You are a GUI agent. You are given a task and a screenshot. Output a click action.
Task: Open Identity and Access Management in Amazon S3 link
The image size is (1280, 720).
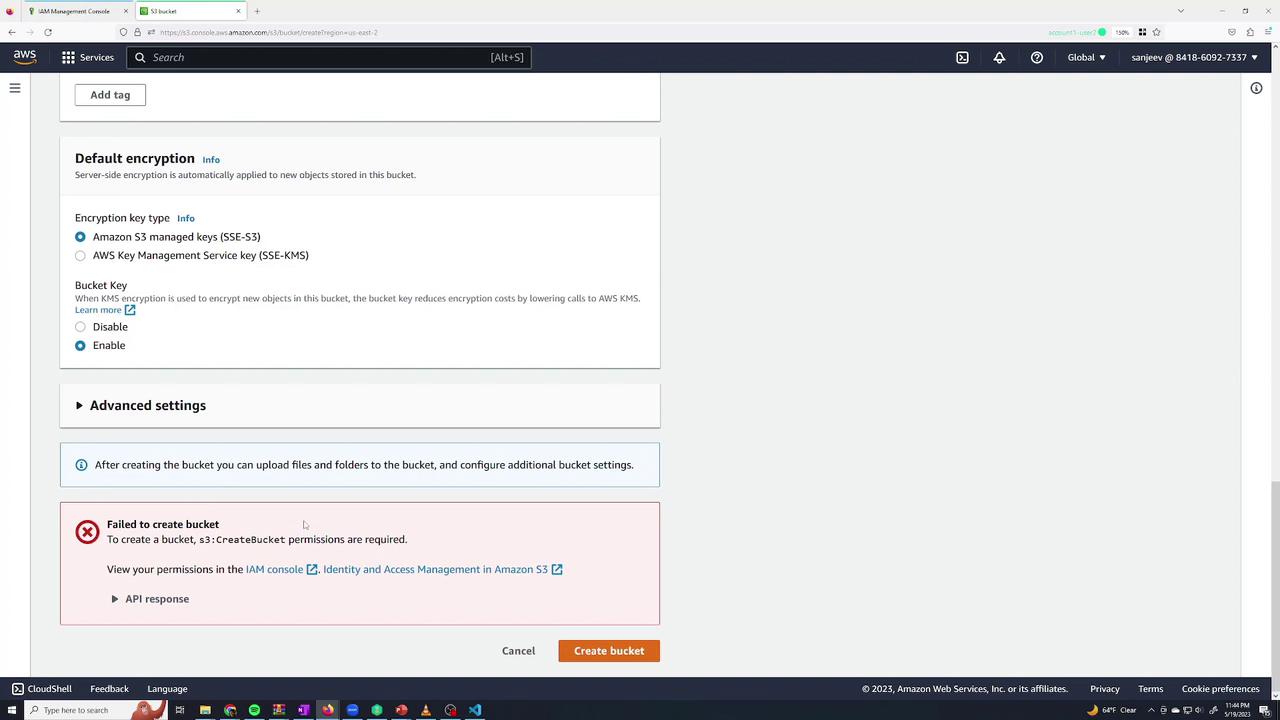pyautogui.click(x=442, y=569)
